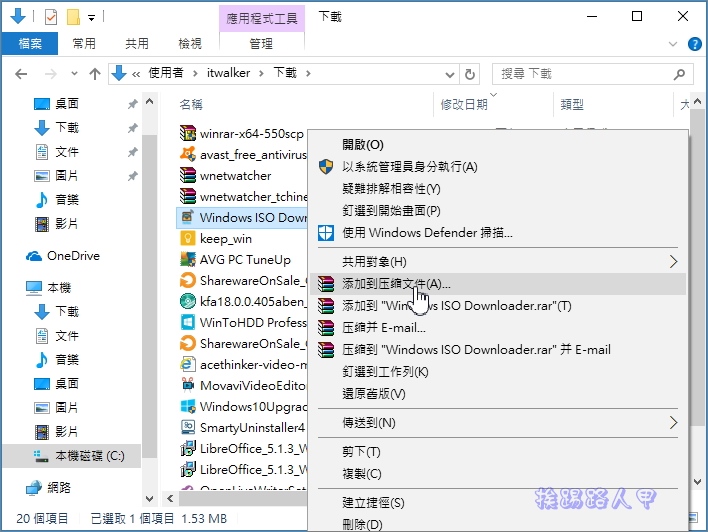Open the 檔案 tab
Image resolution: width=708 pixels, height=532 pixels.
click(30, 44)
